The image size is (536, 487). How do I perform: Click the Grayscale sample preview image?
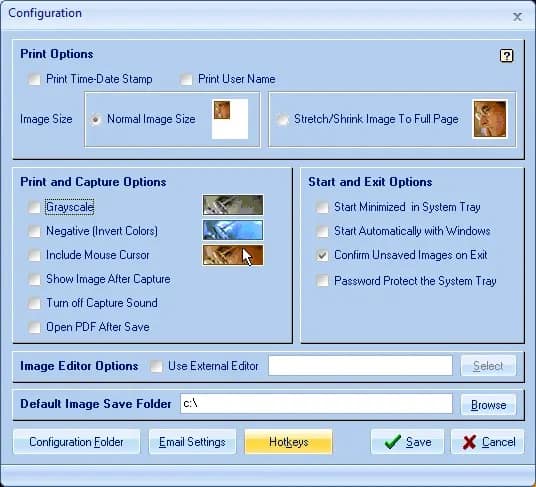(233, 205)
